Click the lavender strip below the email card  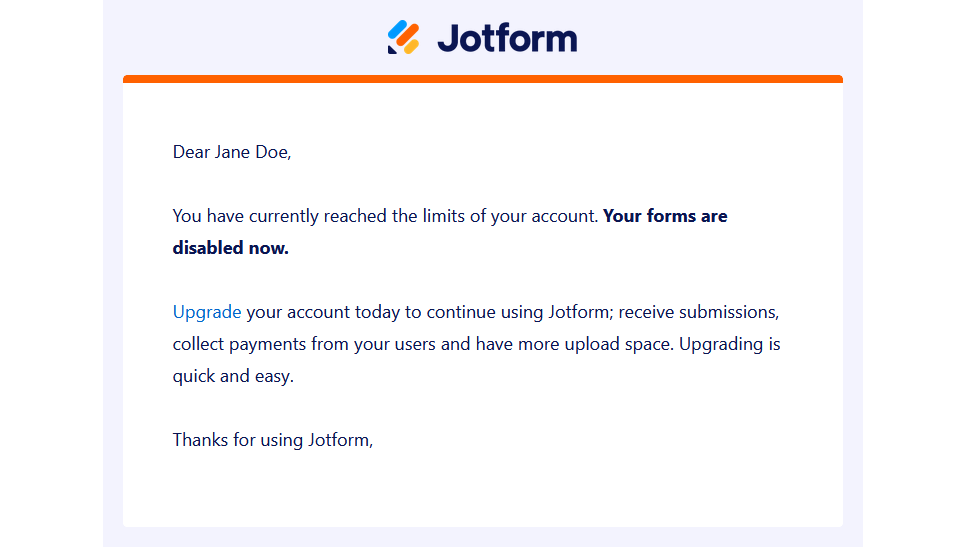482,537
